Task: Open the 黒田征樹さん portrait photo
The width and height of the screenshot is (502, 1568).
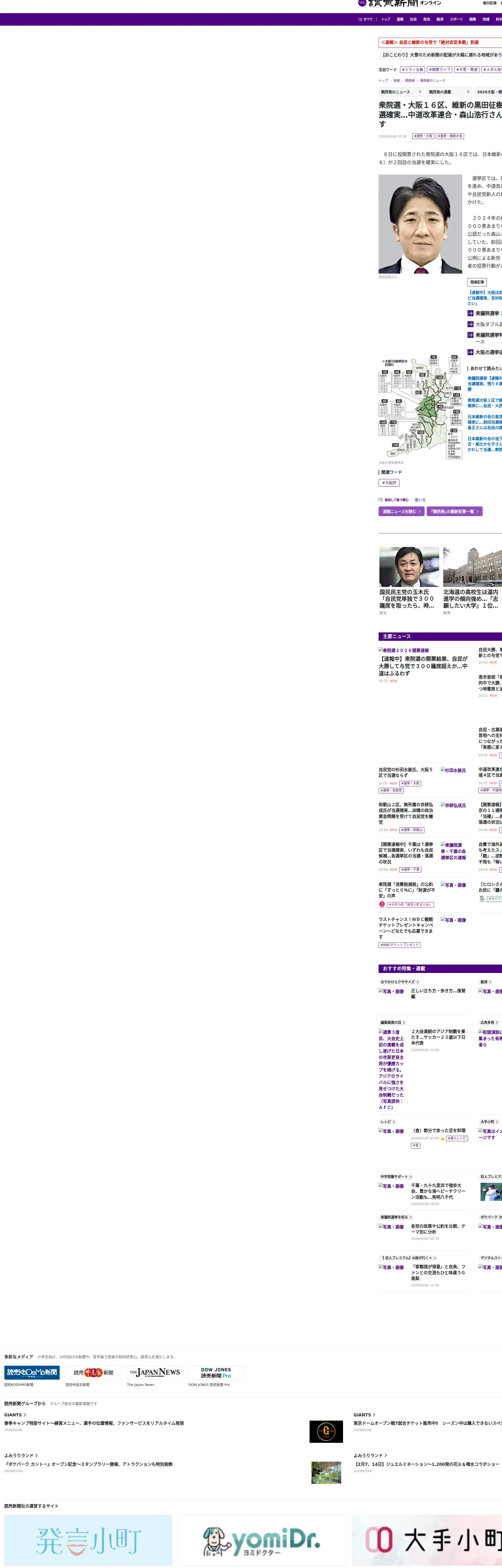Action: (420, 224)
